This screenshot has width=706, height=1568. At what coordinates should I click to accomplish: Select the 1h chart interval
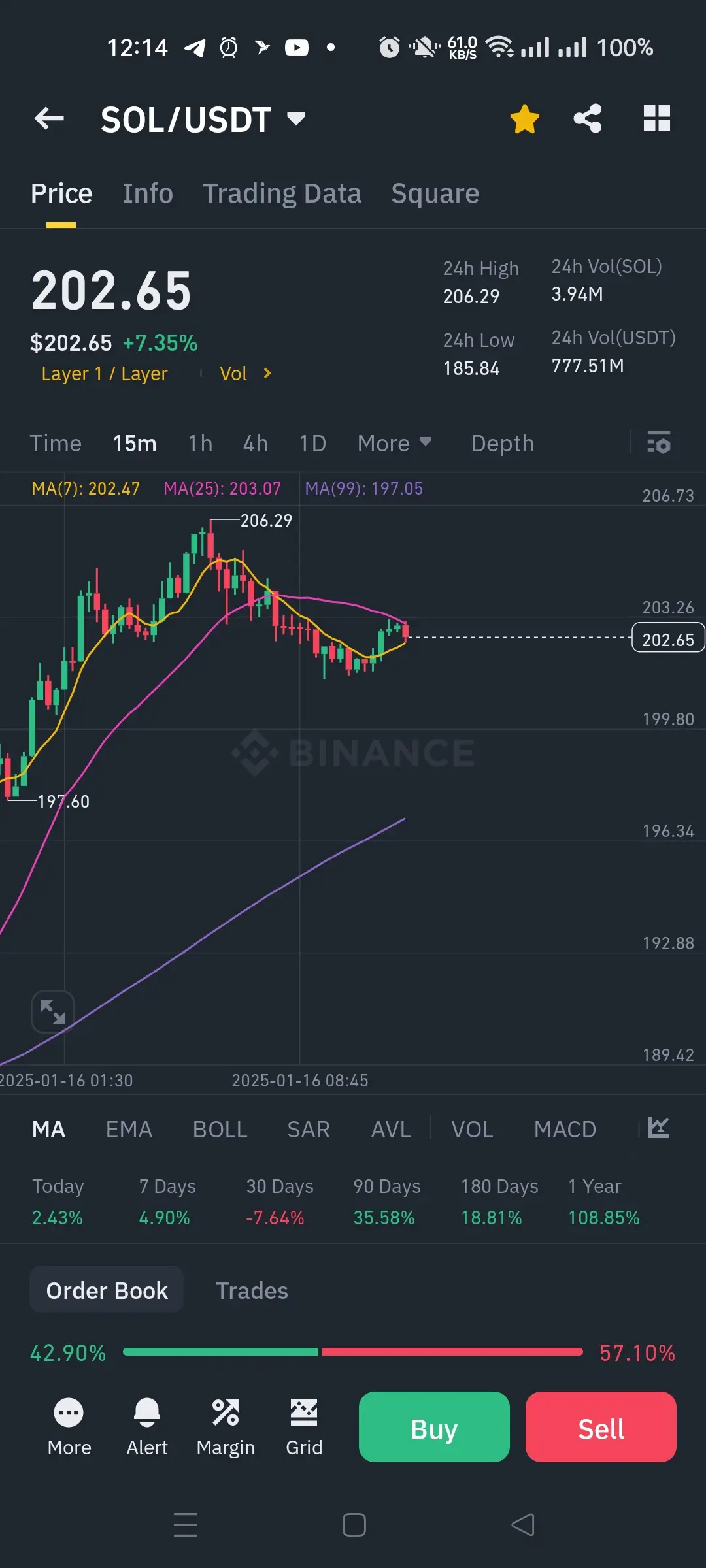200,444
